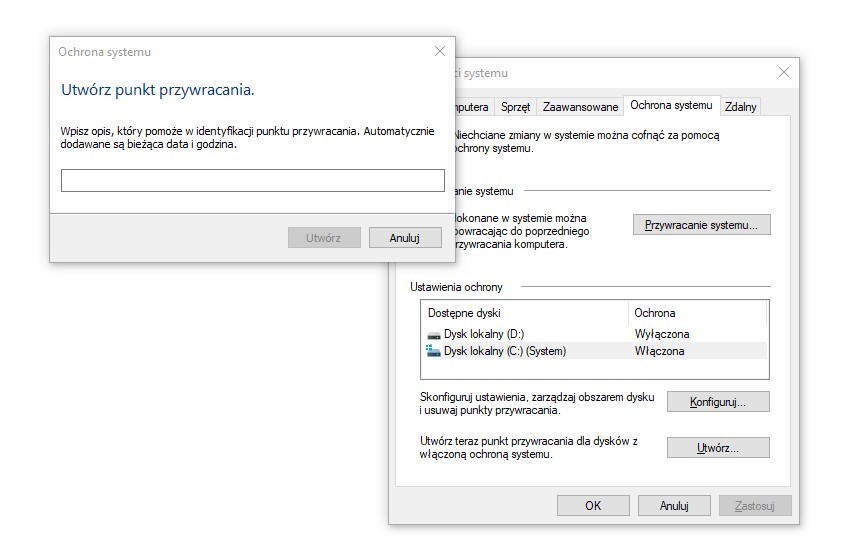
Task: Open Konfiguruj... protection settings
Action: [x=718, y=402]
